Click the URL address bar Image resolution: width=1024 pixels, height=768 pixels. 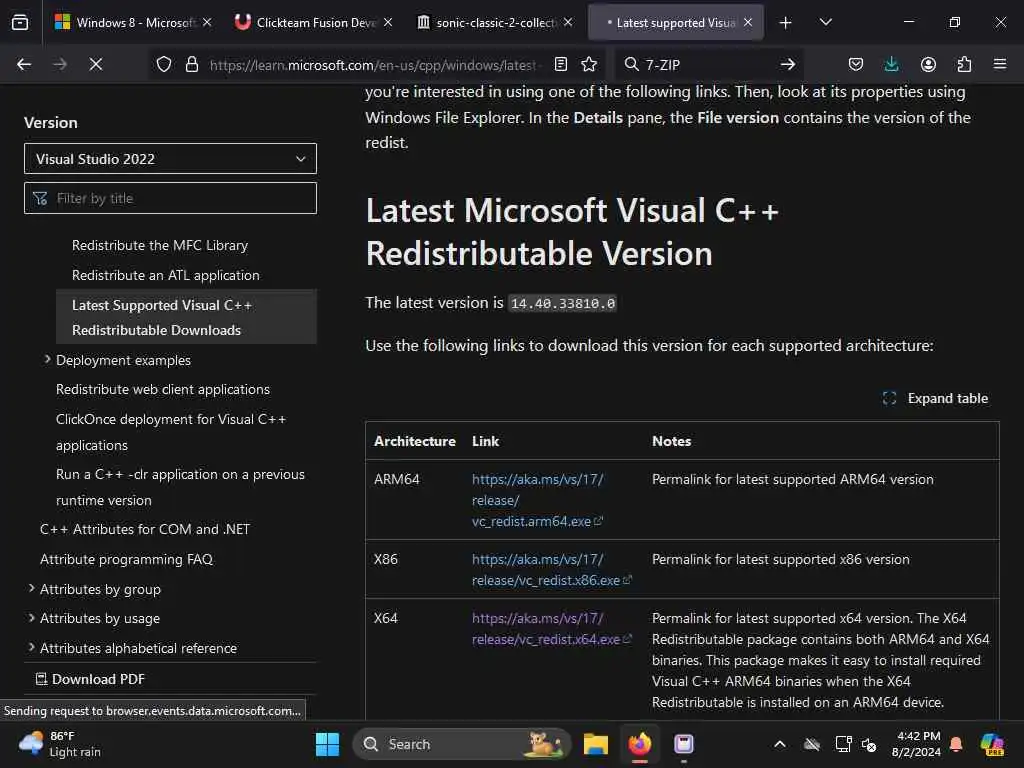coord(374,65)
